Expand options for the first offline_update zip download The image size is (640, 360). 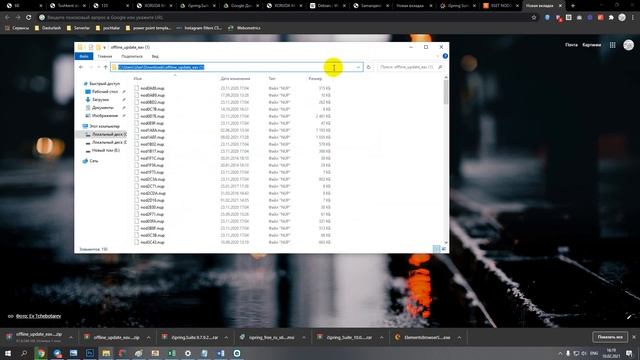tap(71, 338)
